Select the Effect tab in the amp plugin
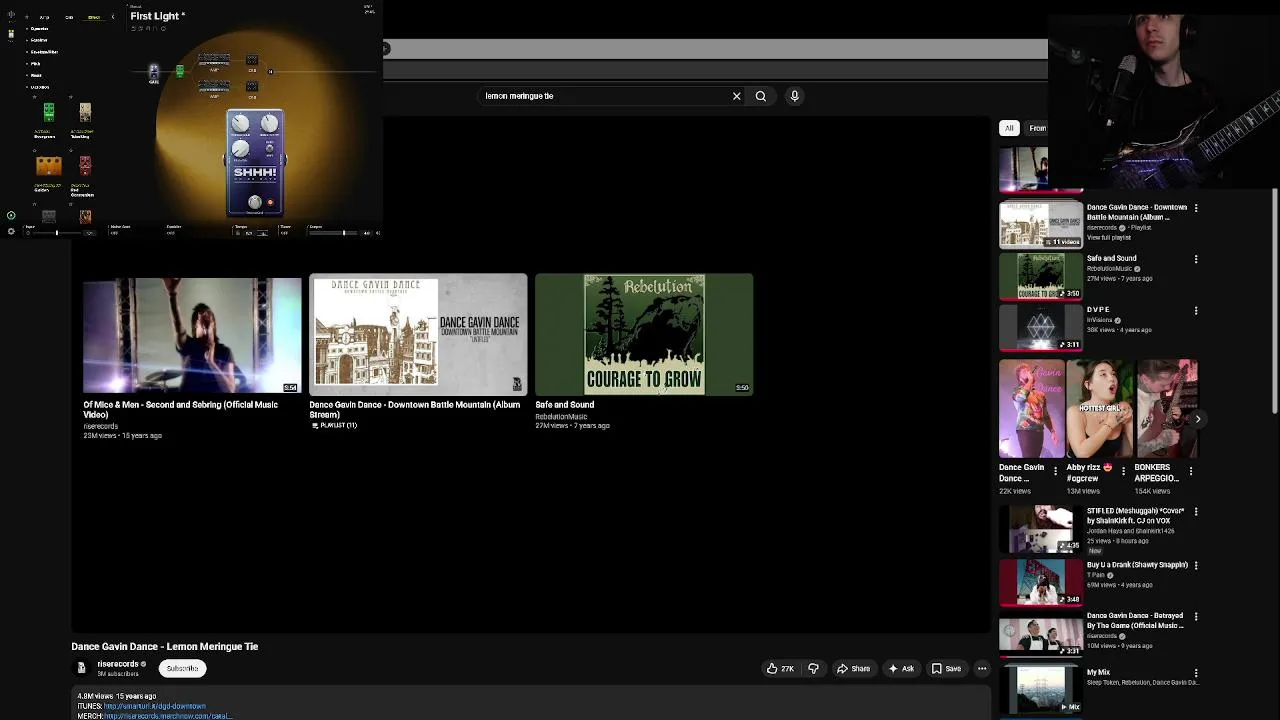 tap(94, 17)
